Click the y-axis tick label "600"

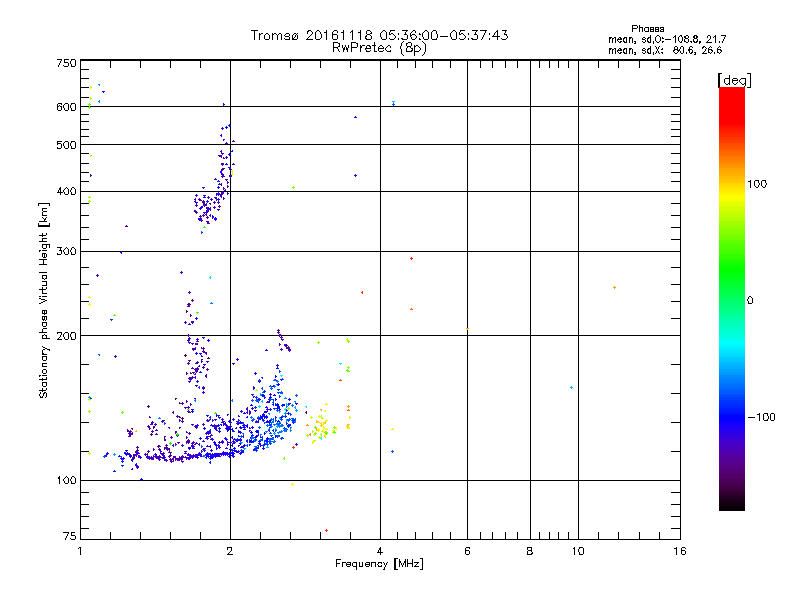(x=66, y=107)
